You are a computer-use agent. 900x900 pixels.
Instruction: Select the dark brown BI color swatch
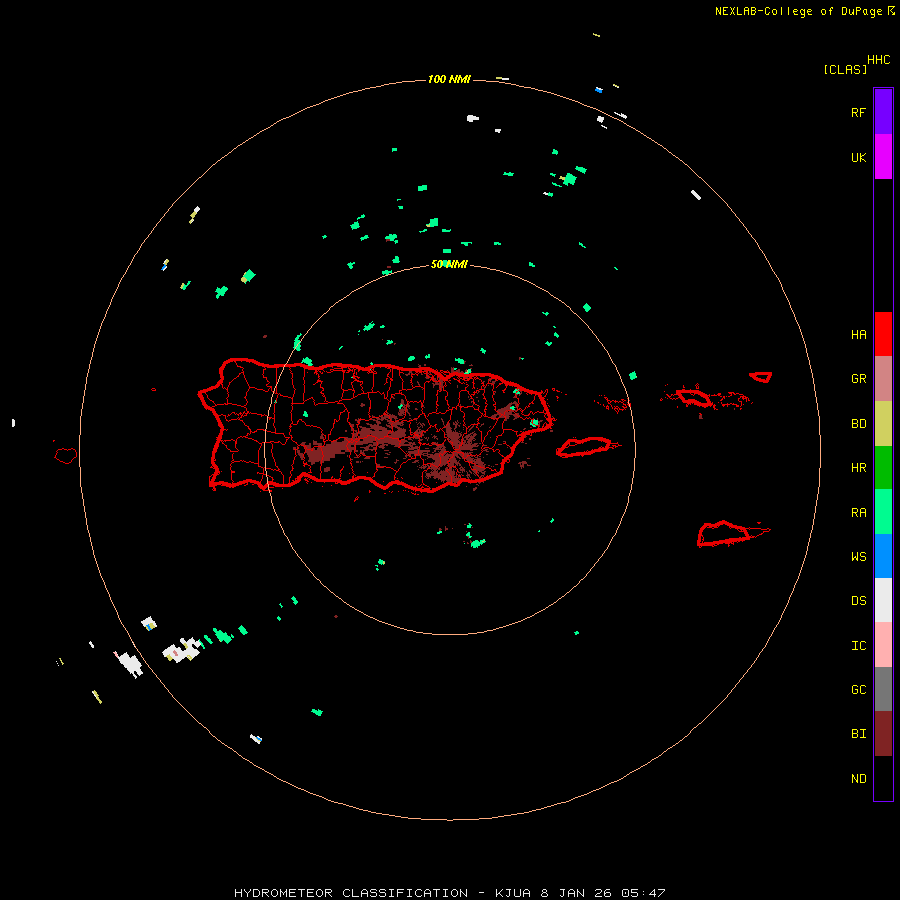point(883,734)
